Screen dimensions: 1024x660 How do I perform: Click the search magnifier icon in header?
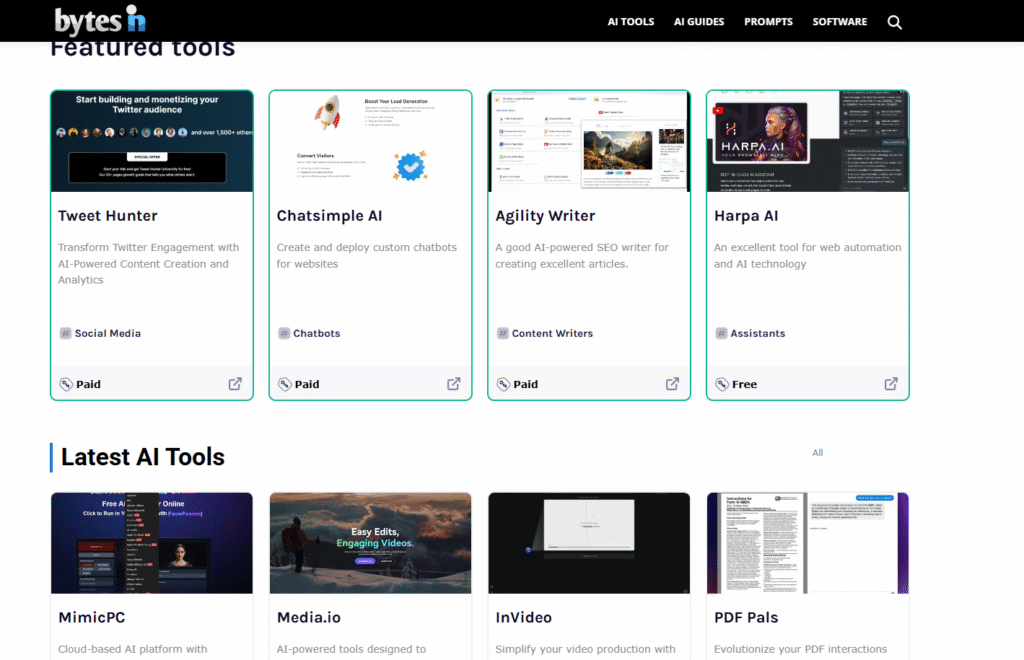click(894, 22)
